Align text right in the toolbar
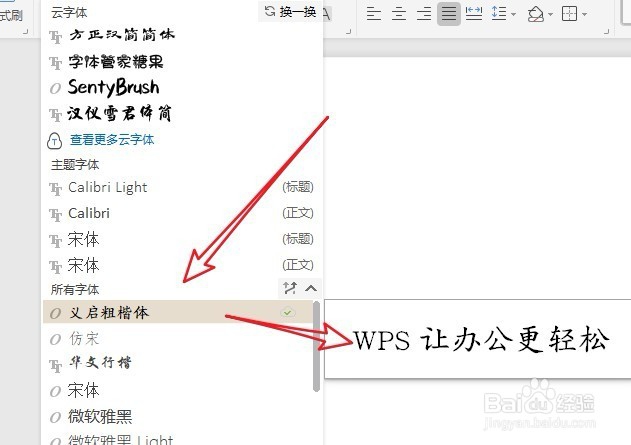The width and height of the screenshot is (631, 445). (x=424, y=14)
